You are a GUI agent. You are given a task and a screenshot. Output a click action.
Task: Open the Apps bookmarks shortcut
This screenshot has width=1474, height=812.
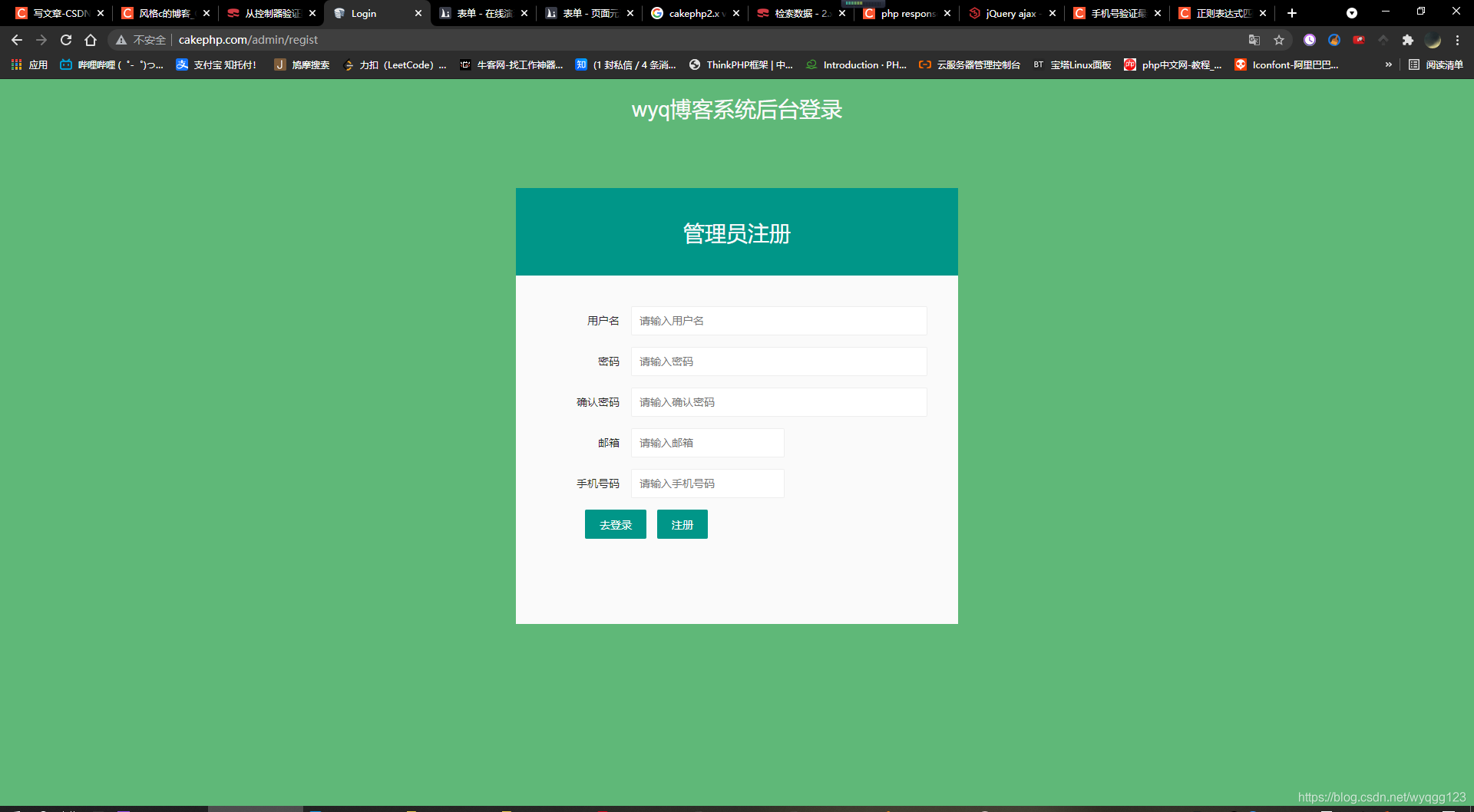click(29, 65)
